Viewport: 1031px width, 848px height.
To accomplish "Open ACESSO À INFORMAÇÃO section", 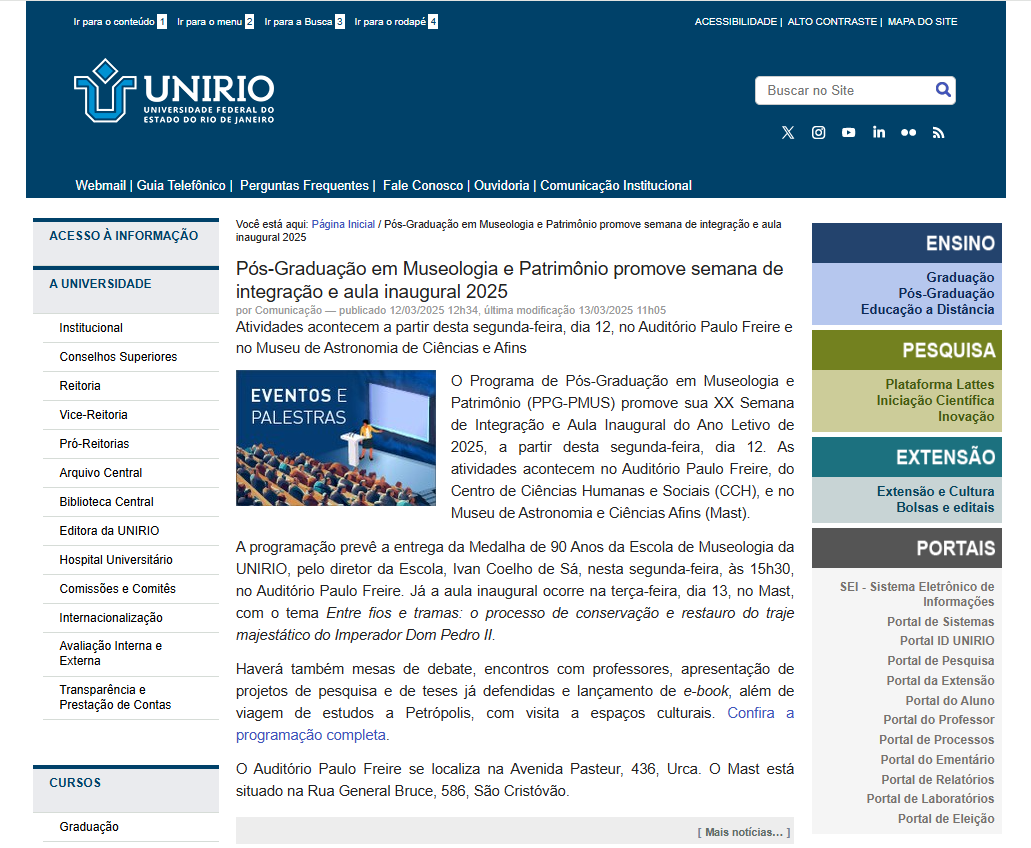I will tap(124, 235).
